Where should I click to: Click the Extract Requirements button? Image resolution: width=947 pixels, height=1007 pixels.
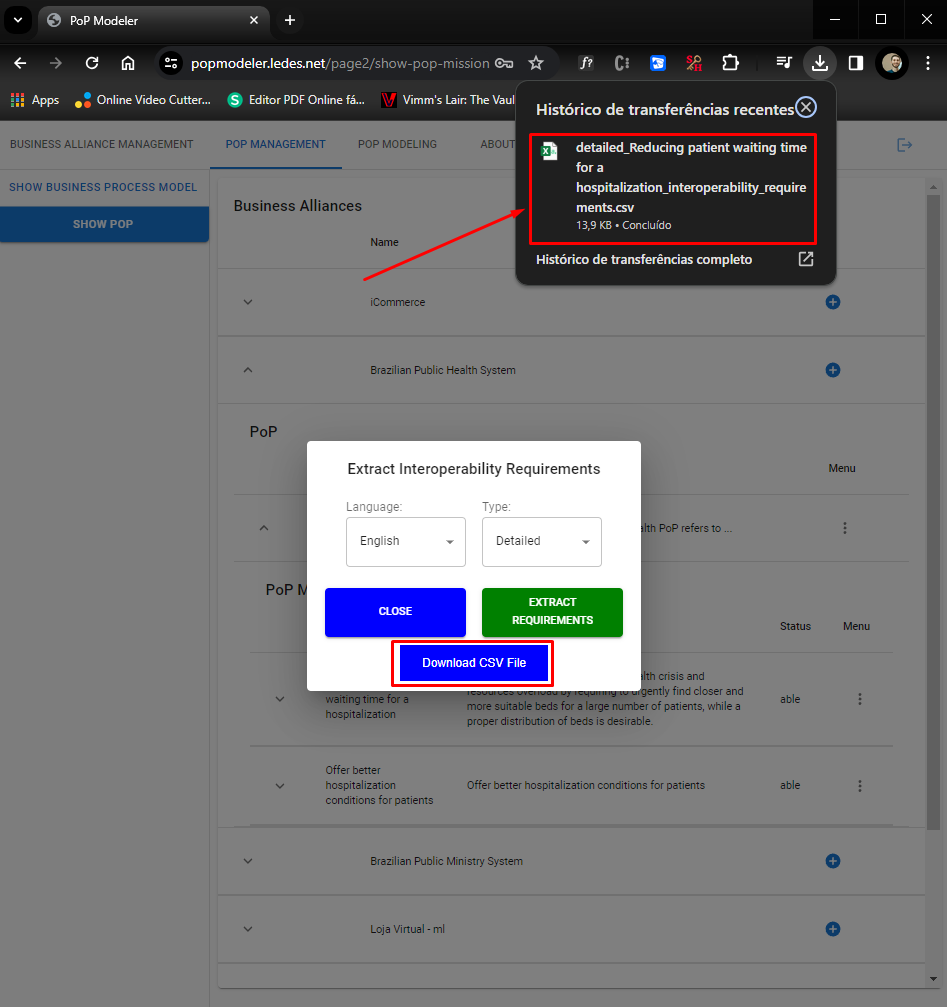[x=552, y=612]
